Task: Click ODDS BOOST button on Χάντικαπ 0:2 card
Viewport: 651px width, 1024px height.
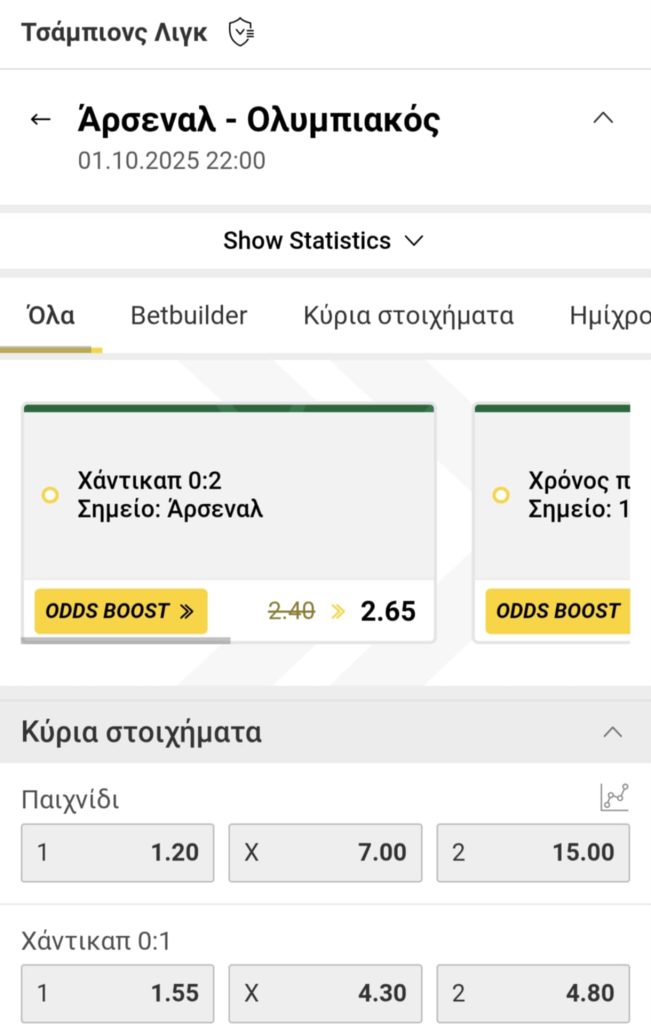Action: click(x=120, y=611)
